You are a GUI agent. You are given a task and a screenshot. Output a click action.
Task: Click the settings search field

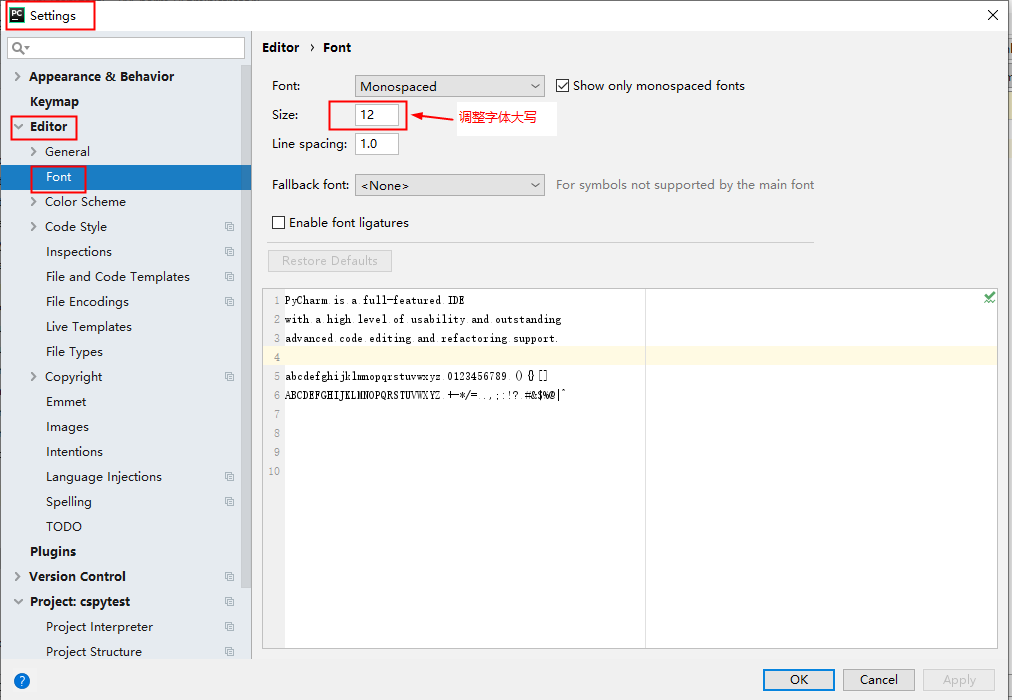[126, 48]
